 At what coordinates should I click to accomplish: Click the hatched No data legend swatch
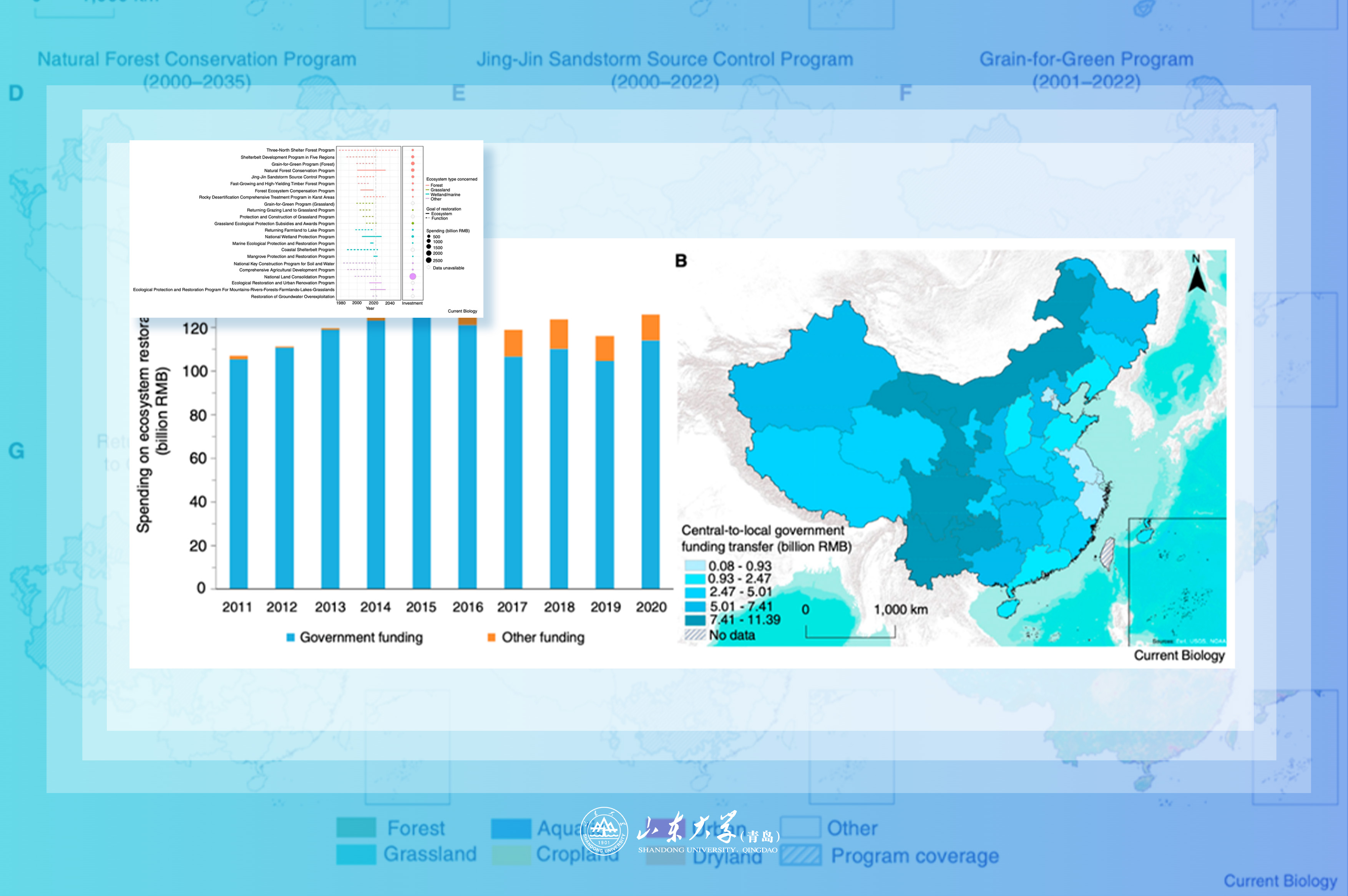point(694,634)
